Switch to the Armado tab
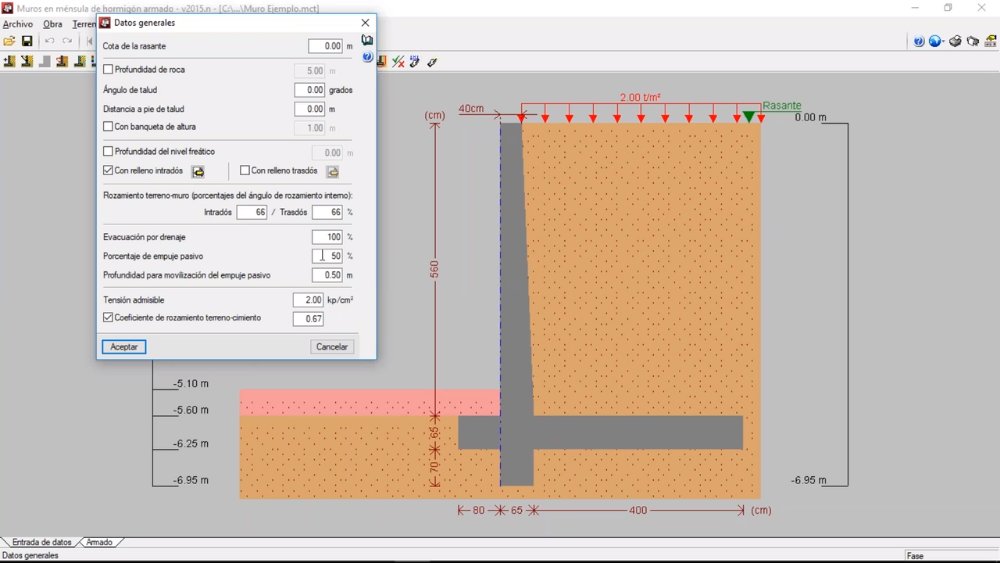Viewport: 1000px width, 563px height. coord(99,542)
